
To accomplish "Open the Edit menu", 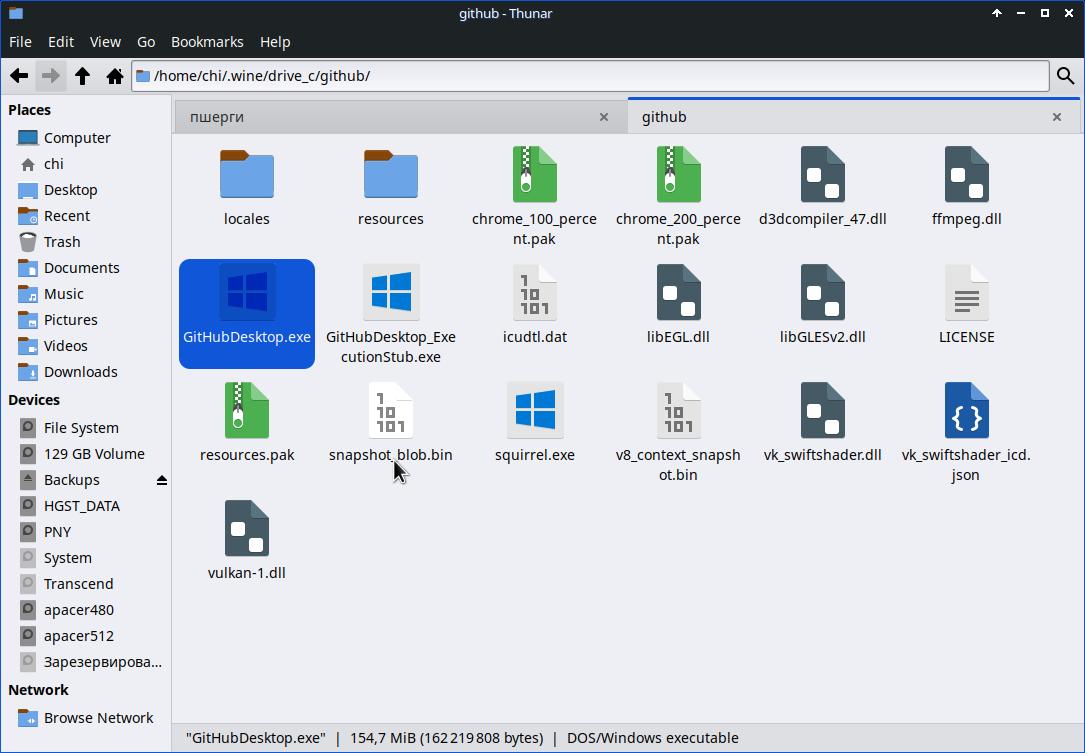I will tap(61, 42).
